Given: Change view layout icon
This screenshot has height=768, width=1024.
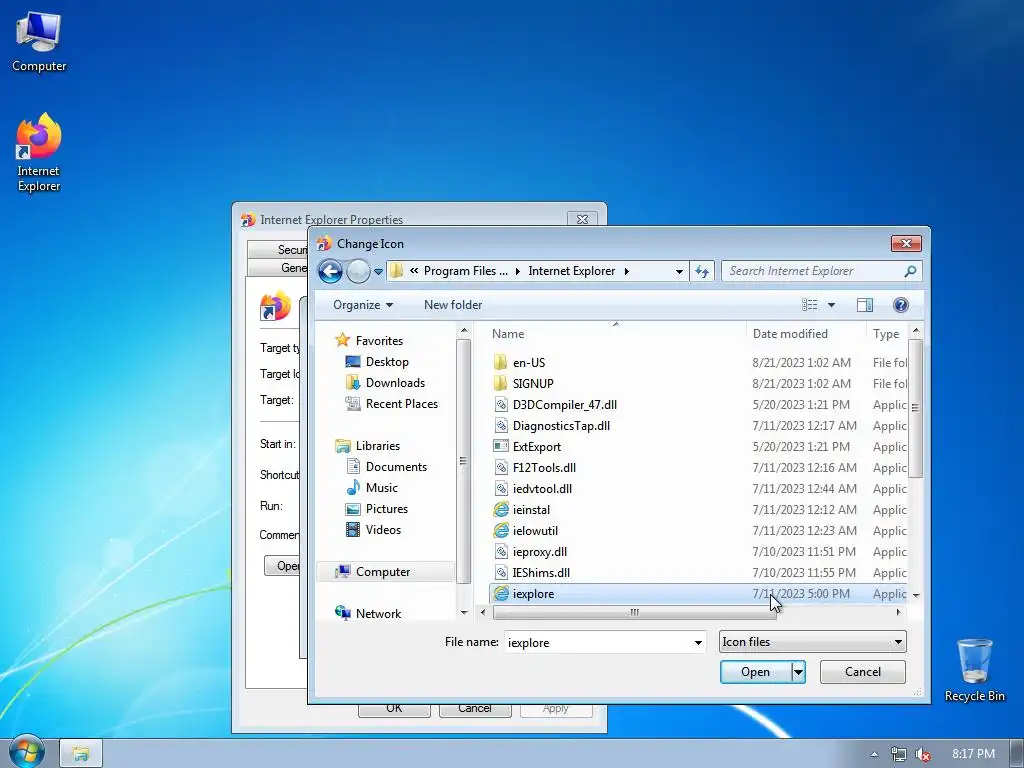Looking at the screenshot, I should [x=810, y=305].
